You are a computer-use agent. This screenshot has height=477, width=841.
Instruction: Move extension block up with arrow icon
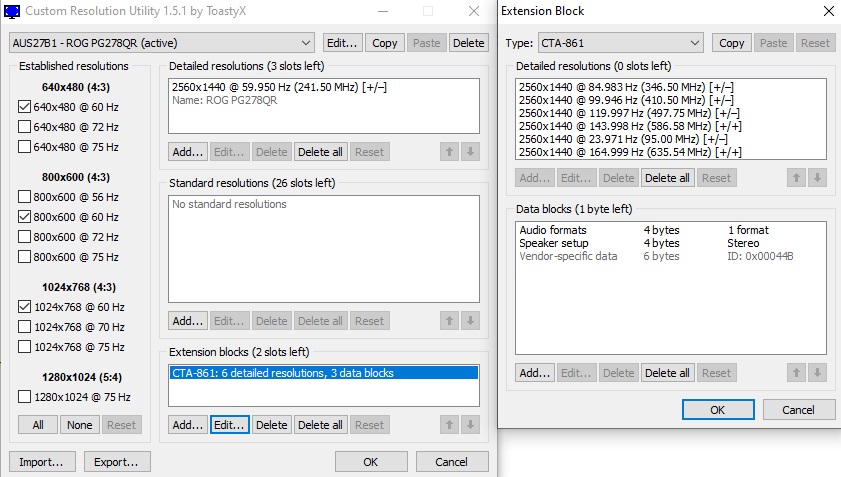(x=448, y=425)
